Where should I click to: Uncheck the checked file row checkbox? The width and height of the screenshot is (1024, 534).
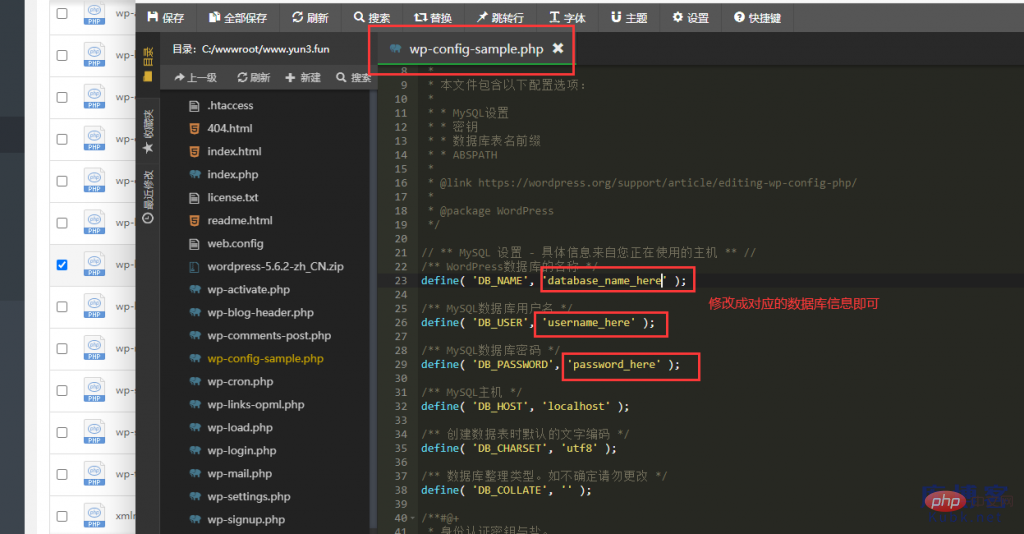pos(62,264)
